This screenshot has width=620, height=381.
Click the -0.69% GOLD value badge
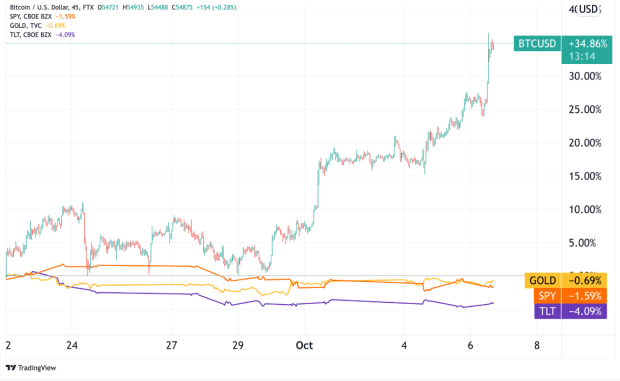click(584, 280)
